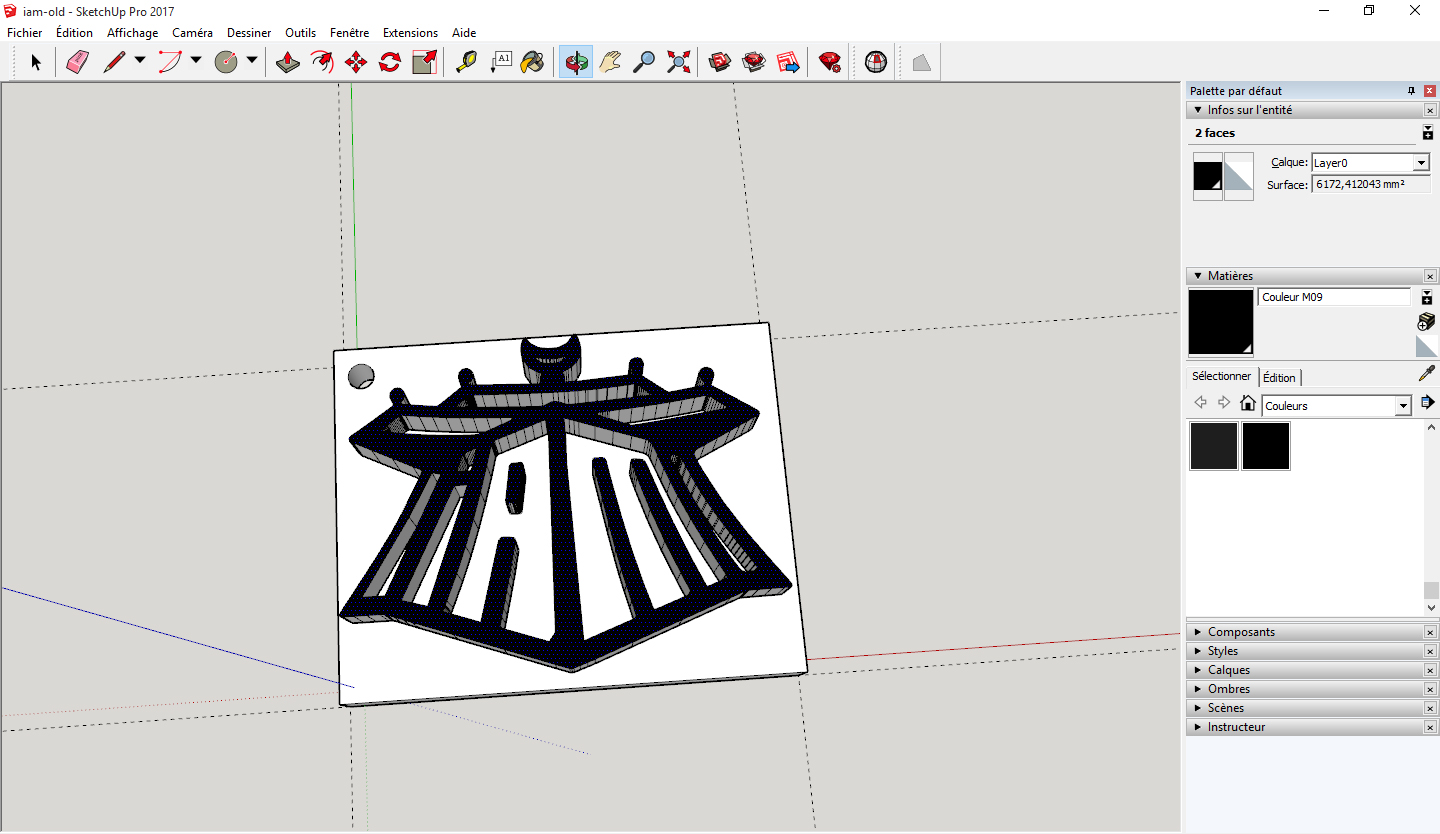Choose the Tape Measure tool
Screen dimensions: 1440x834
coord(466,62)
